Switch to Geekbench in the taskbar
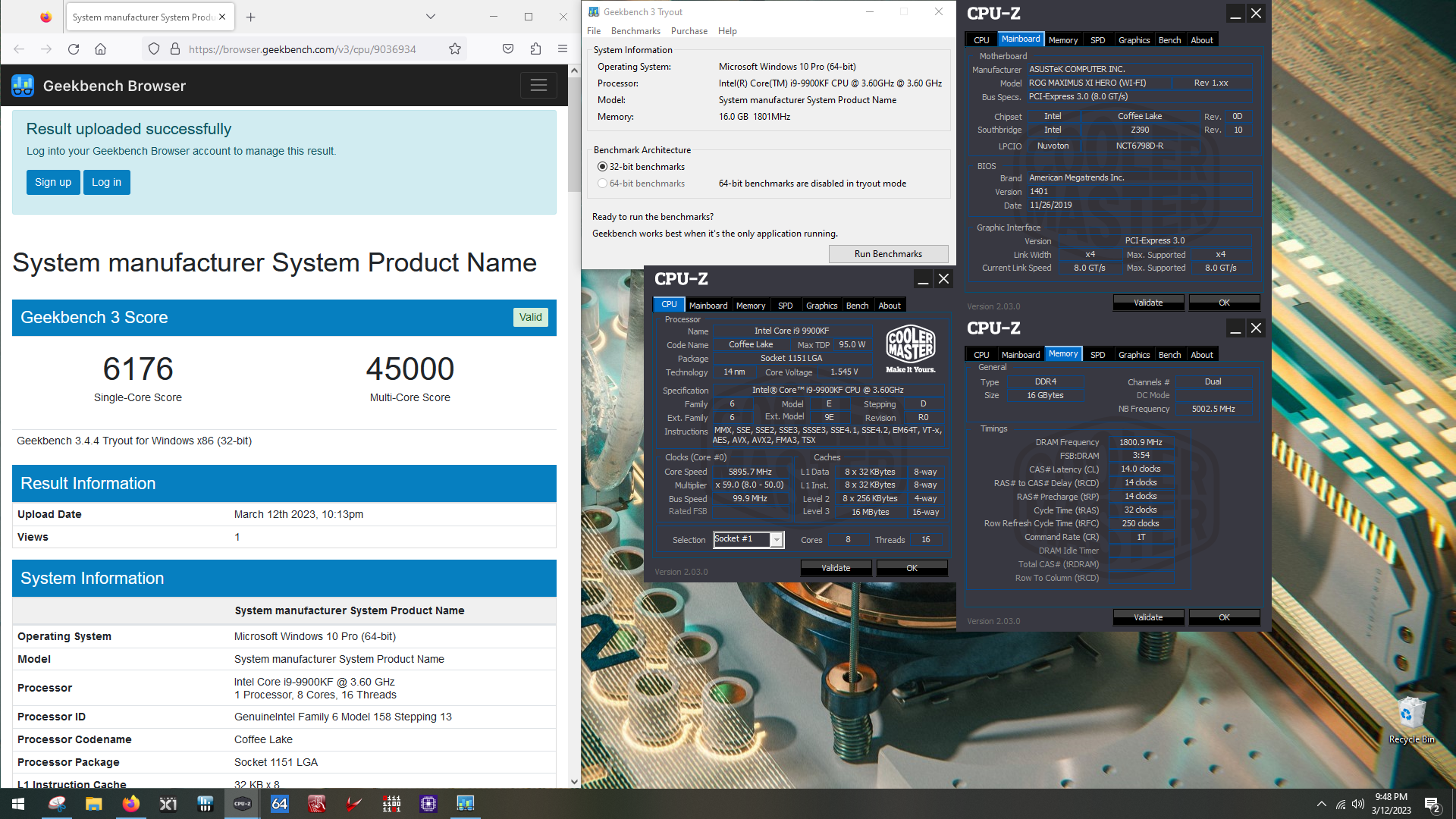1456x819 pixels. 466,804
